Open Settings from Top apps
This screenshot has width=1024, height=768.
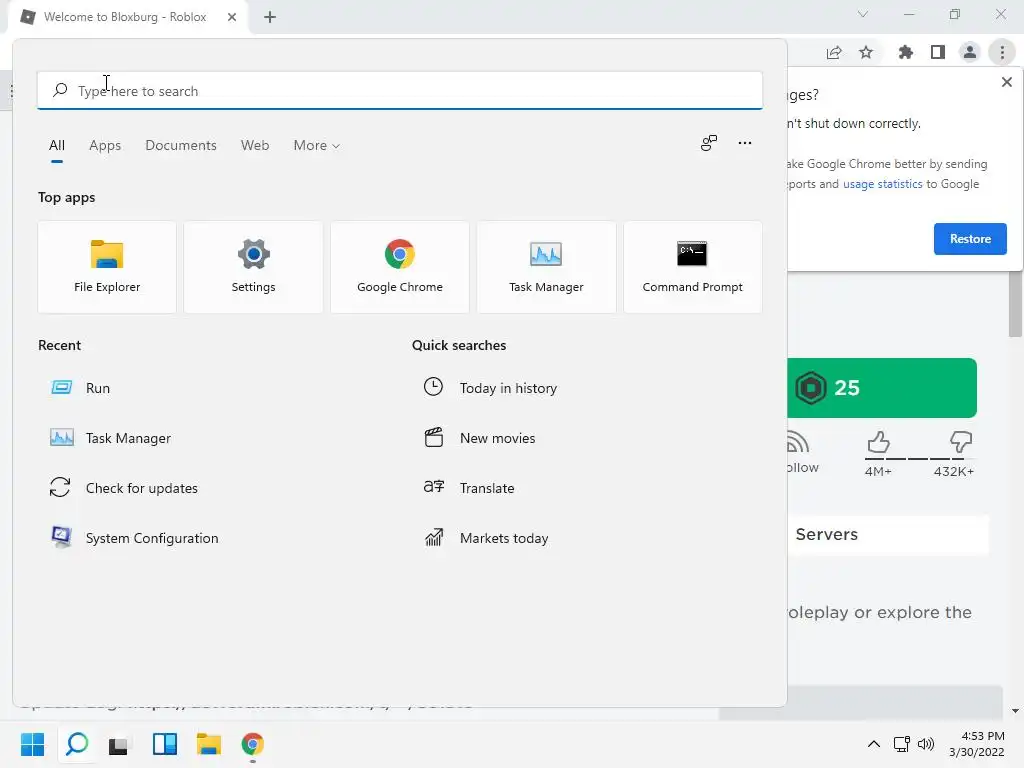pyautogui.click(x=253, y=267)
